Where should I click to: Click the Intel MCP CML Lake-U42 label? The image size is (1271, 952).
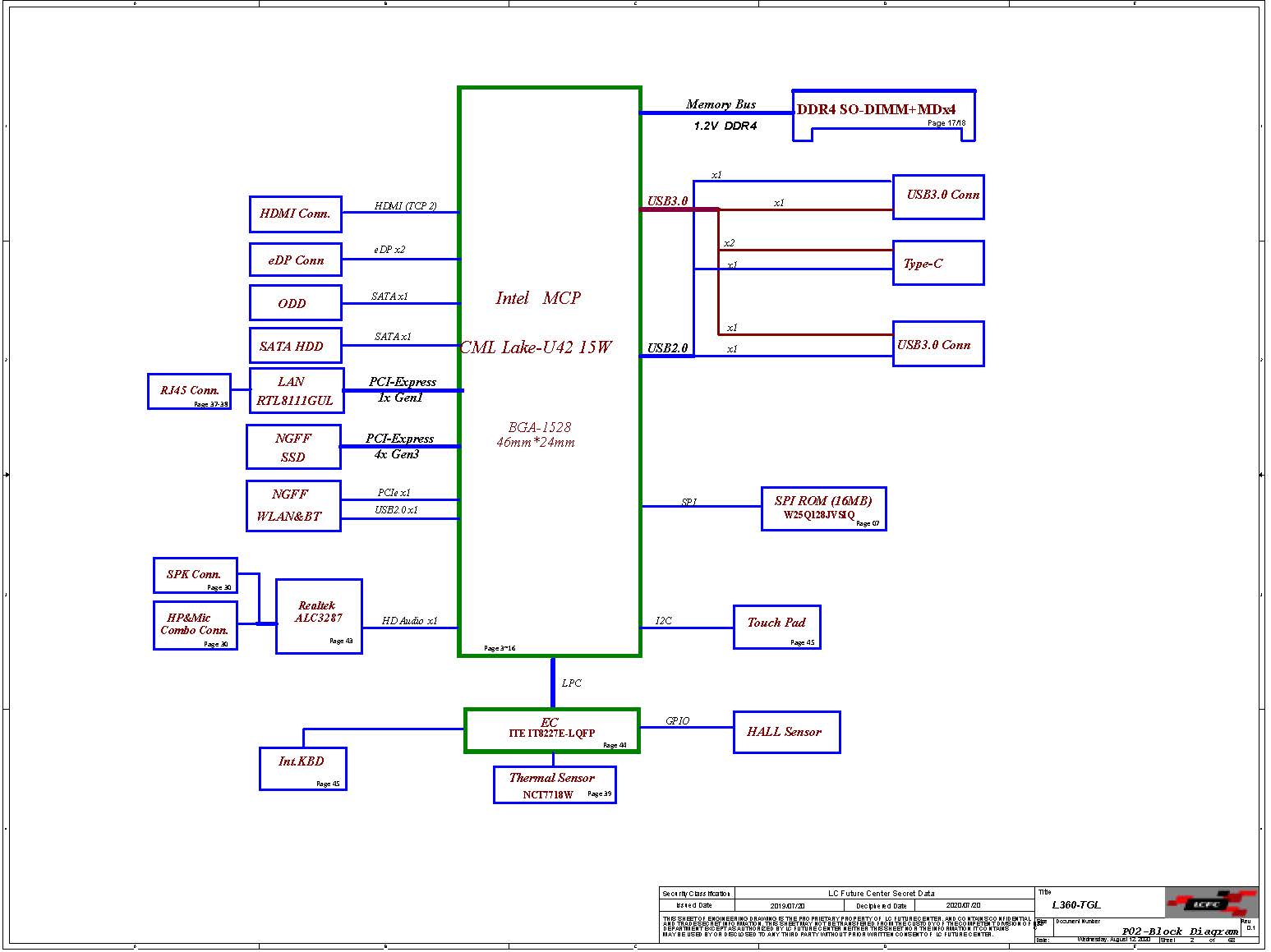(537, 323)
